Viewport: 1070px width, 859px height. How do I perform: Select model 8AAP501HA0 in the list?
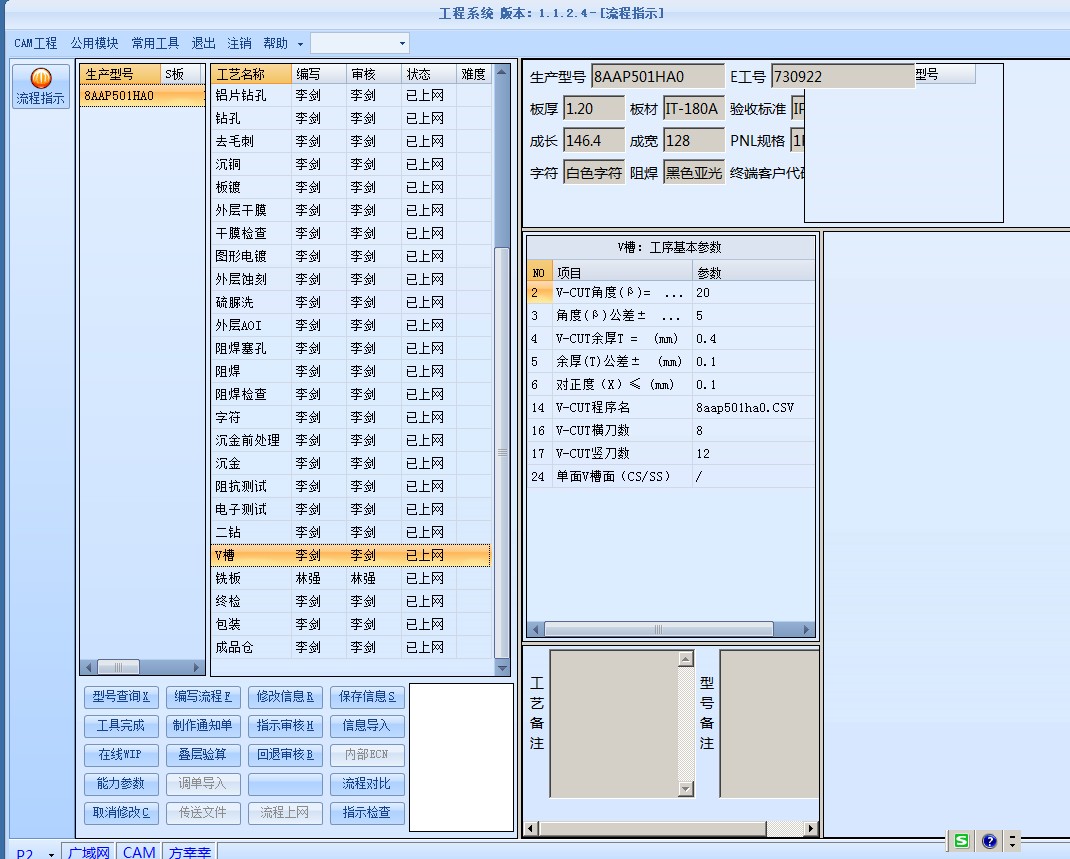click(142, 96)
